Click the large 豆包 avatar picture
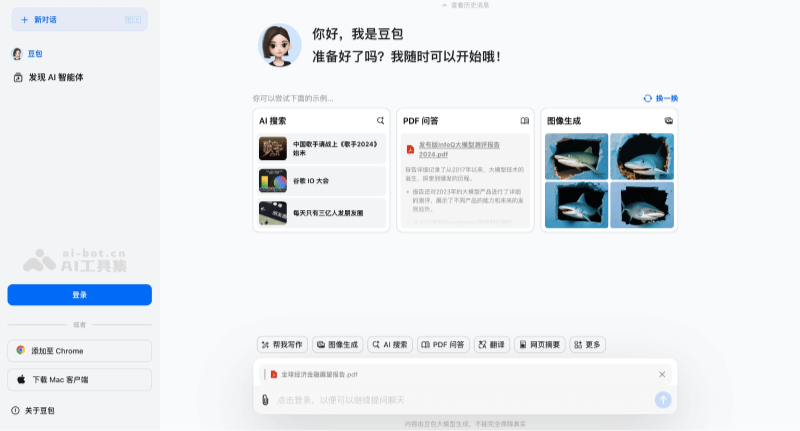Image resolution: width=800 pixels, height=431 pixels. 279,45
